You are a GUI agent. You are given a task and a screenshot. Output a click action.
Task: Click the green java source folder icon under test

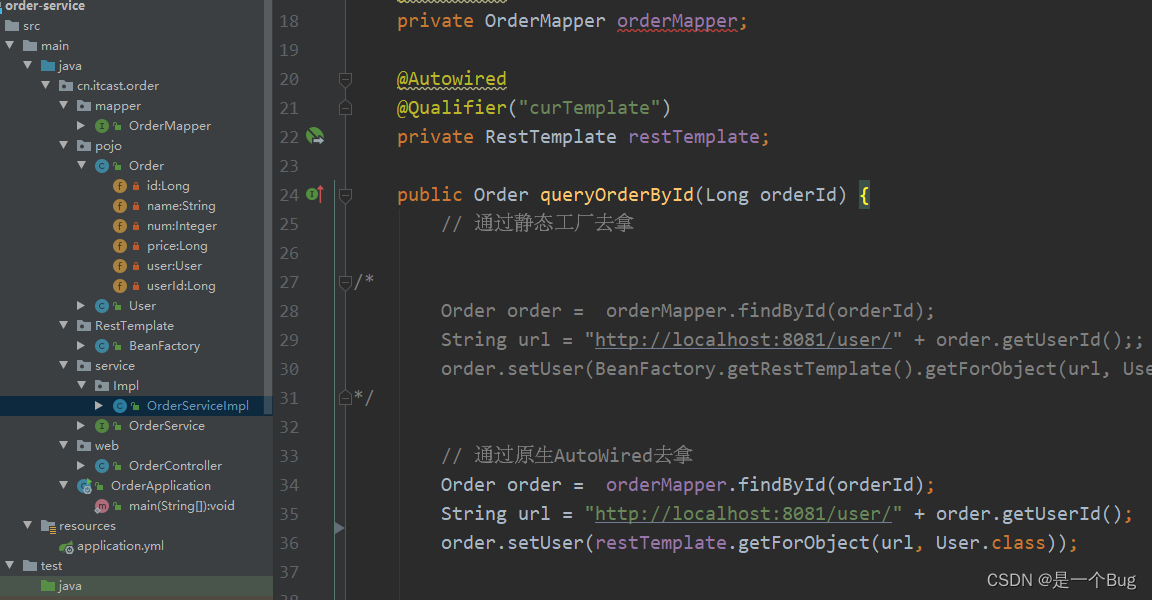pos(48,585)
